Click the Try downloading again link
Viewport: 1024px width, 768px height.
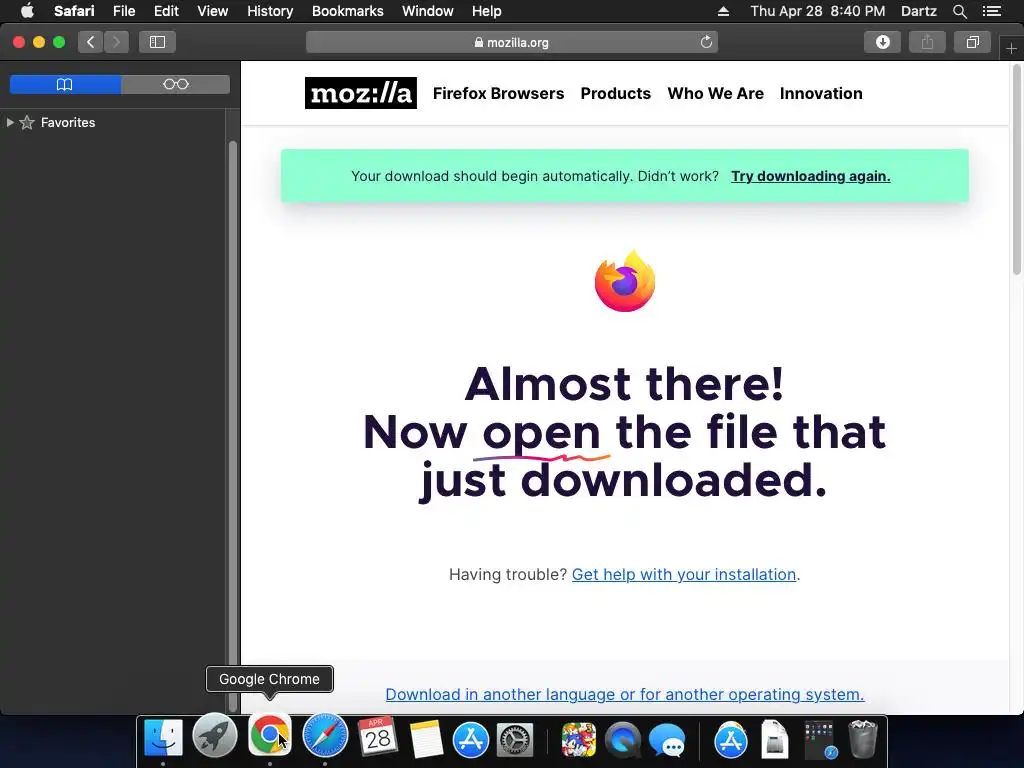tap(810, 176)
